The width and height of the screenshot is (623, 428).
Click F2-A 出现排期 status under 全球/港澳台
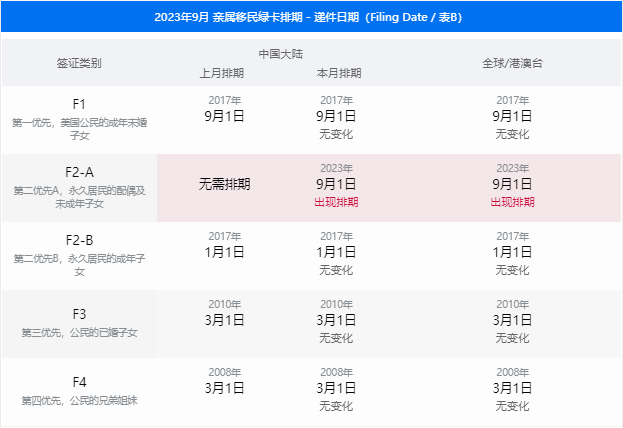(512, 202)
